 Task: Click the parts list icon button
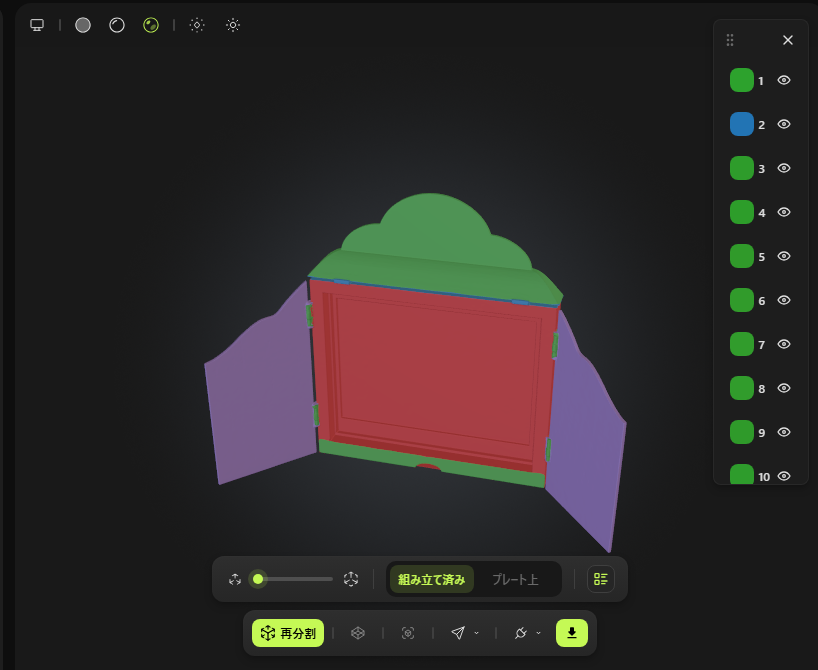(x=600, y=579)
